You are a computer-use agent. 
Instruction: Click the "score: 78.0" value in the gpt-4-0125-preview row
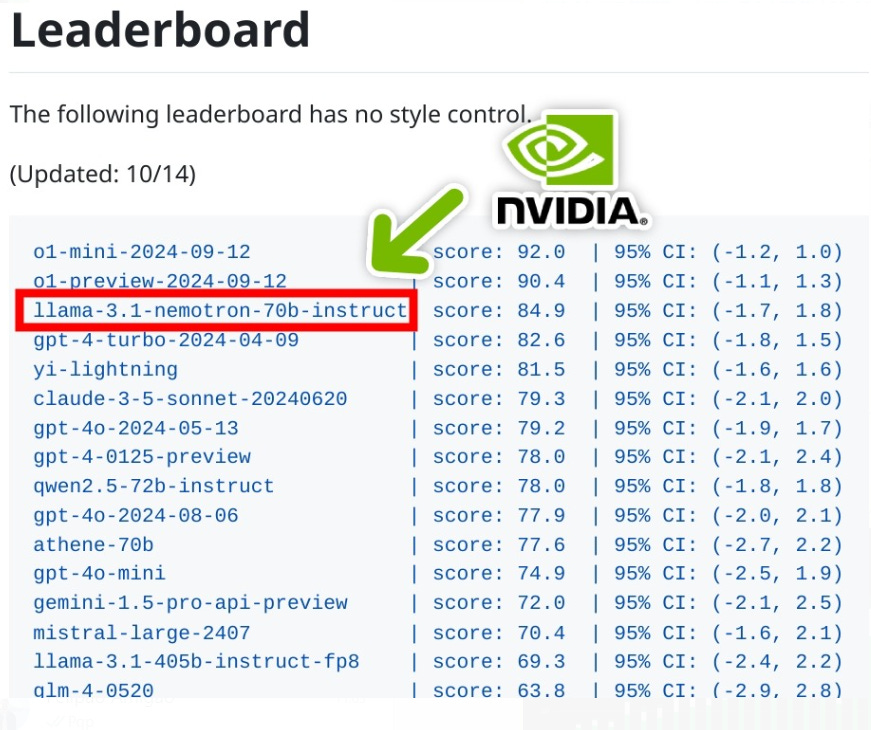pos(499,457)
